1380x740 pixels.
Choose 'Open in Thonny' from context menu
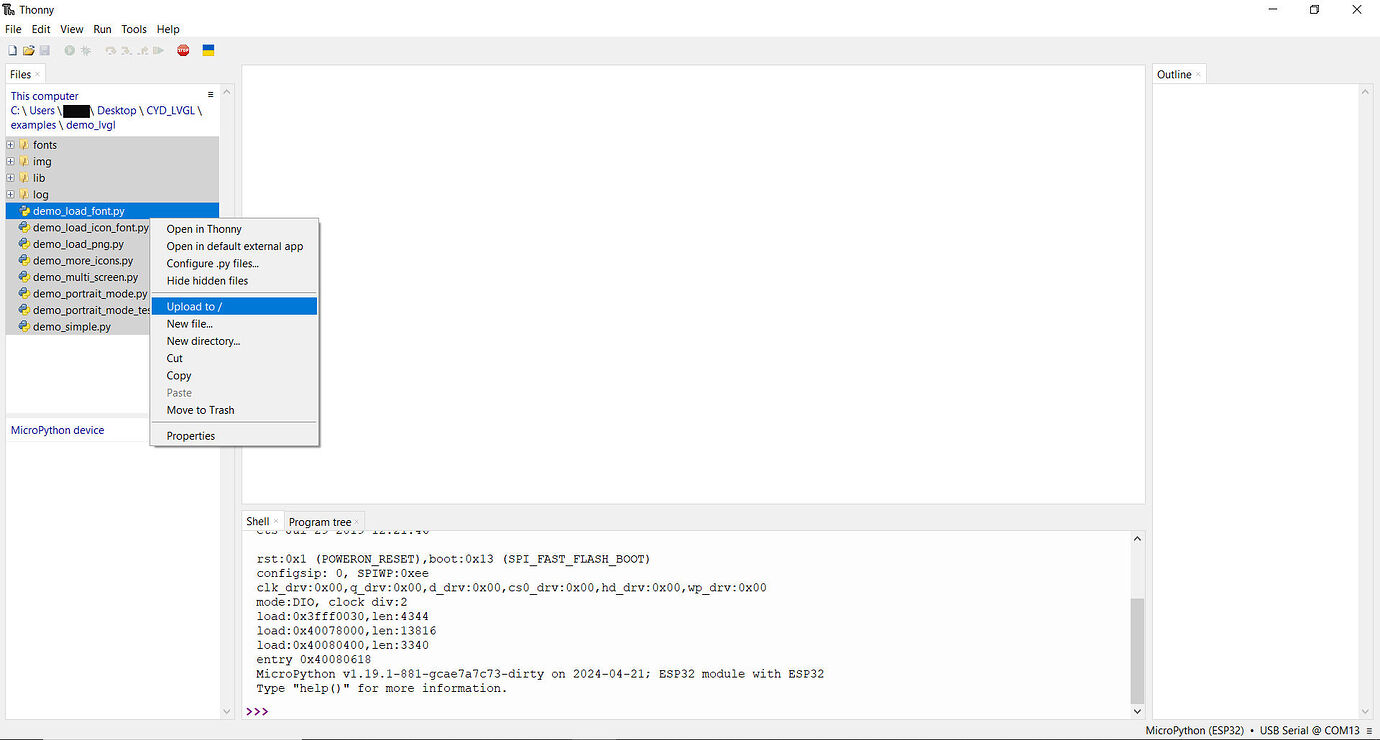(x=204, y=229)
